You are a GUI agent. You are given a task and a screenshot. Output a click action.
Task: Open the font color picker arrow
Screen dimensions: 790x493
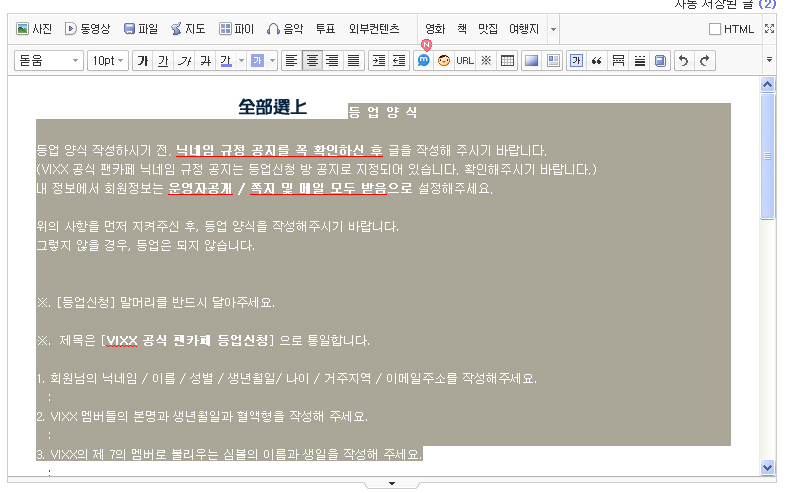pyautogui.click(x=241, y=61)
